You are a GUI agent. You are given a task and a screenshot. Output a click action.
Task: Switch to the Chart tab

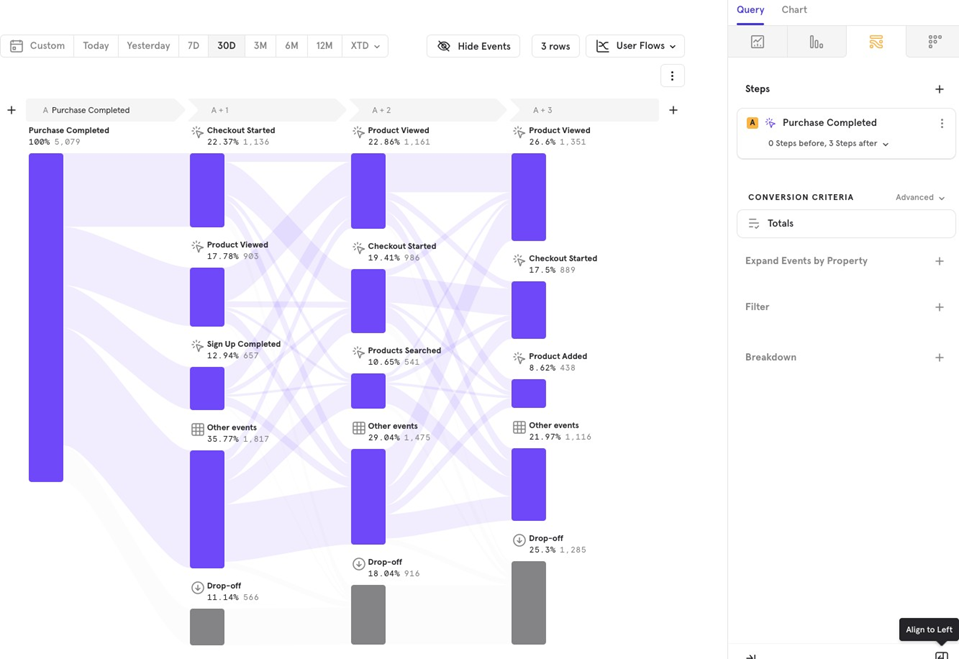tap(794, 10)
